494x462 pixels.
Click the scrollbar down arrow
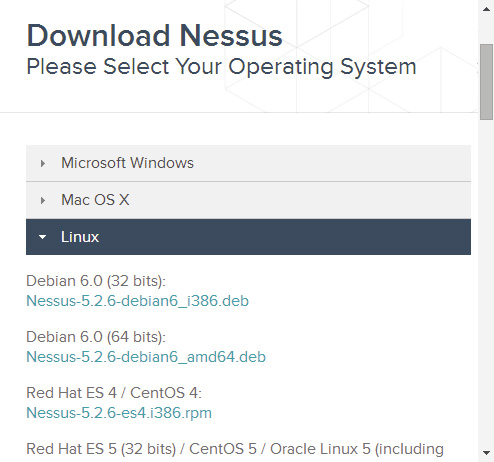tap(486, 453)
